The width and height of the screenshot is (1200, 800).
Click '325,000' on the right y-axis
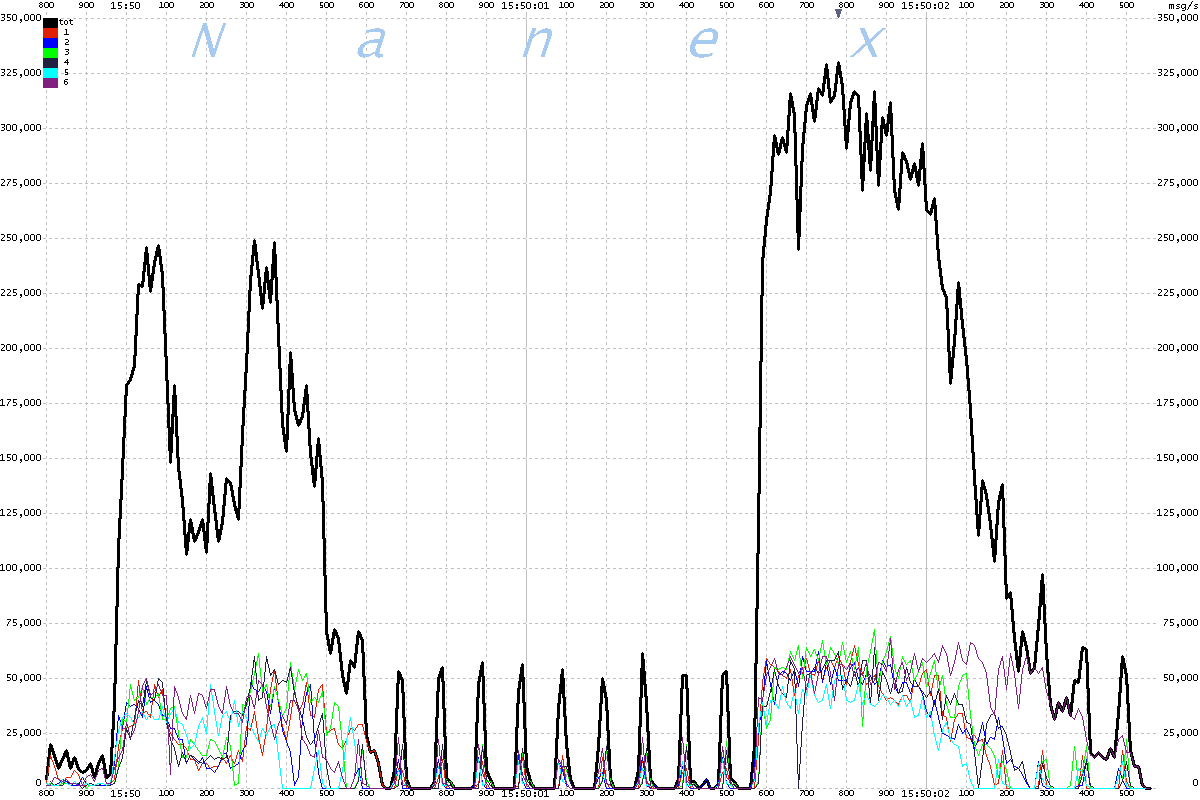(x=1177, y=73)
